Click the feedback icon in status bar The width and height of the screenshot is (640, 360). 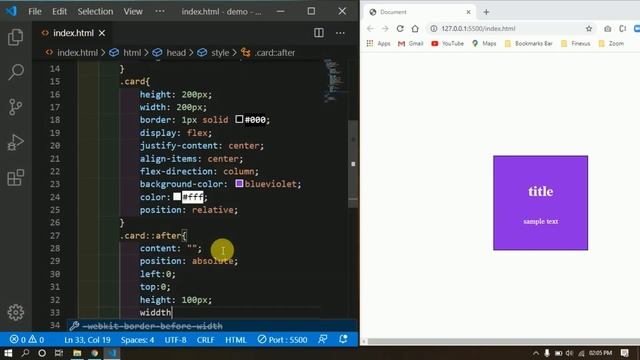pos(322,340)
